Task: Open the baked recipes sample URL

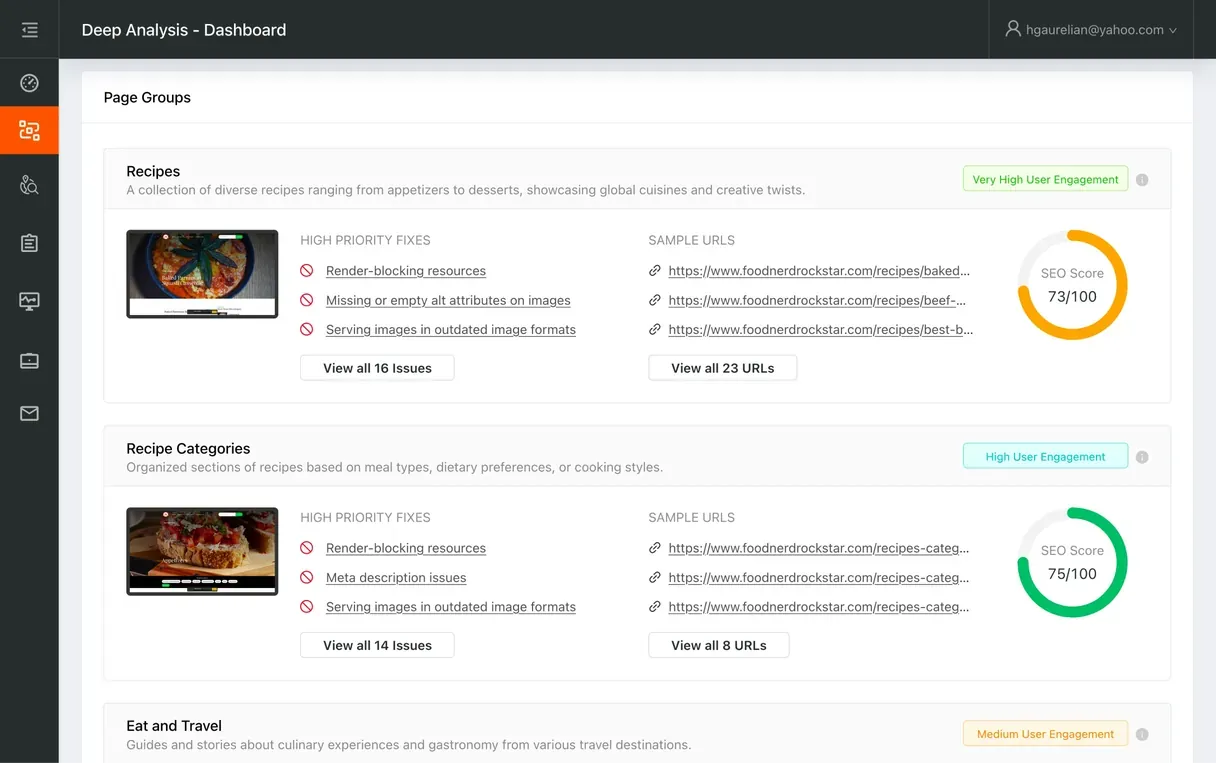Action: pyautogui.click(x=816, y=270)
